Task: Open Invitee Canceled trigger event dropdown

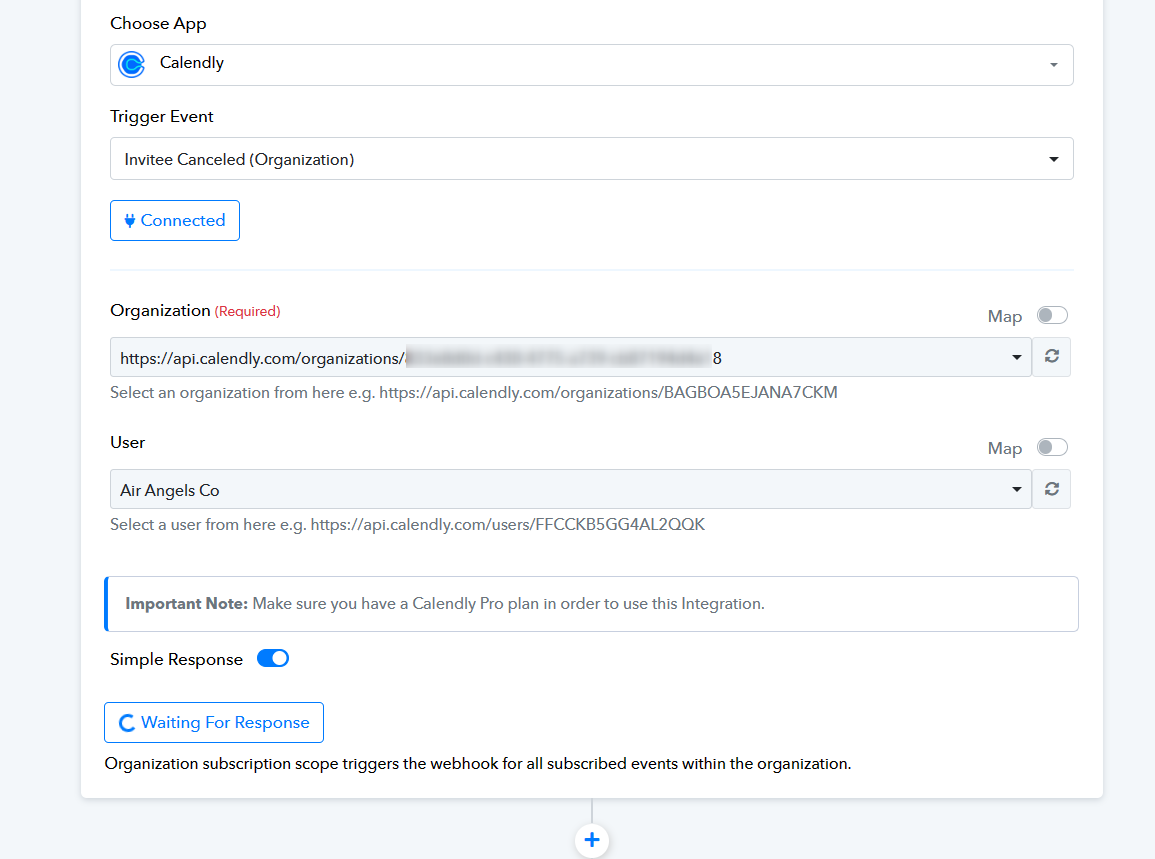Action: pos(590,159)
